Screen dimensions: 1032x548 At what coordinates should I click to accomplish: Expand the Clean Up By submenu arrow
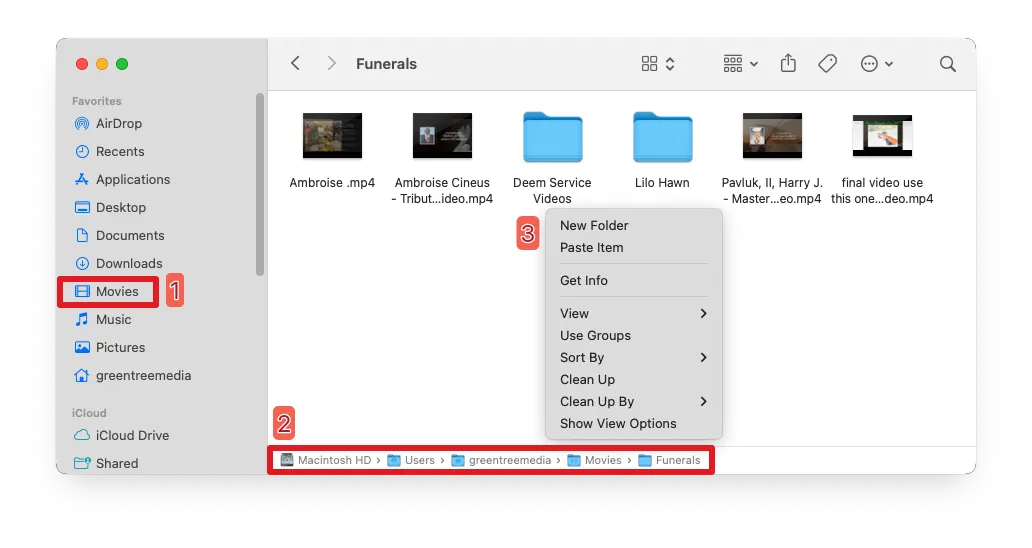click(704, 402)
